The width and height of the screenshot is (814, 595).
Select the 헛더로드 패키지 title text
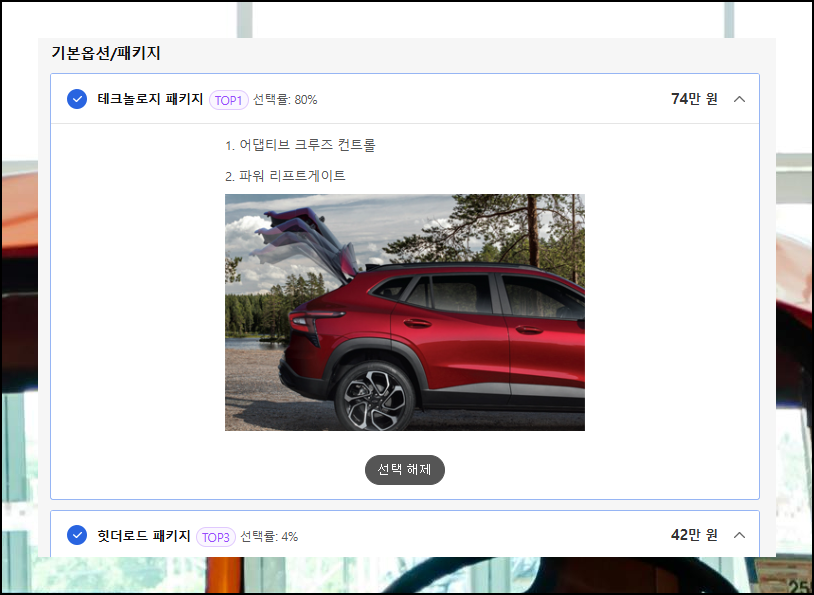(x=144, y=535)
